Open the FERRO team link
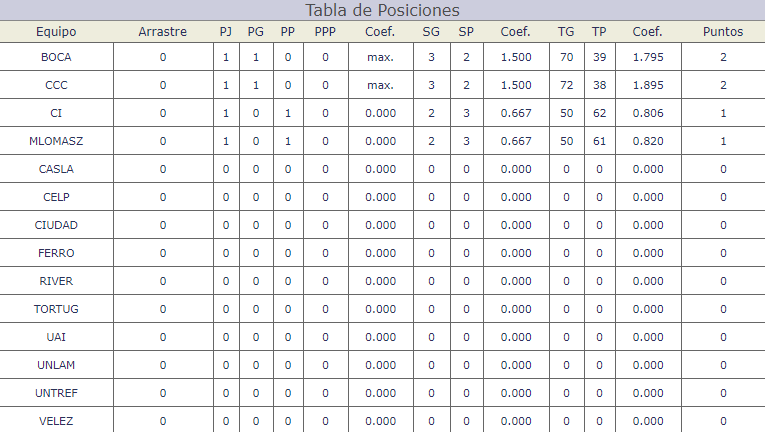 [56, 253]
